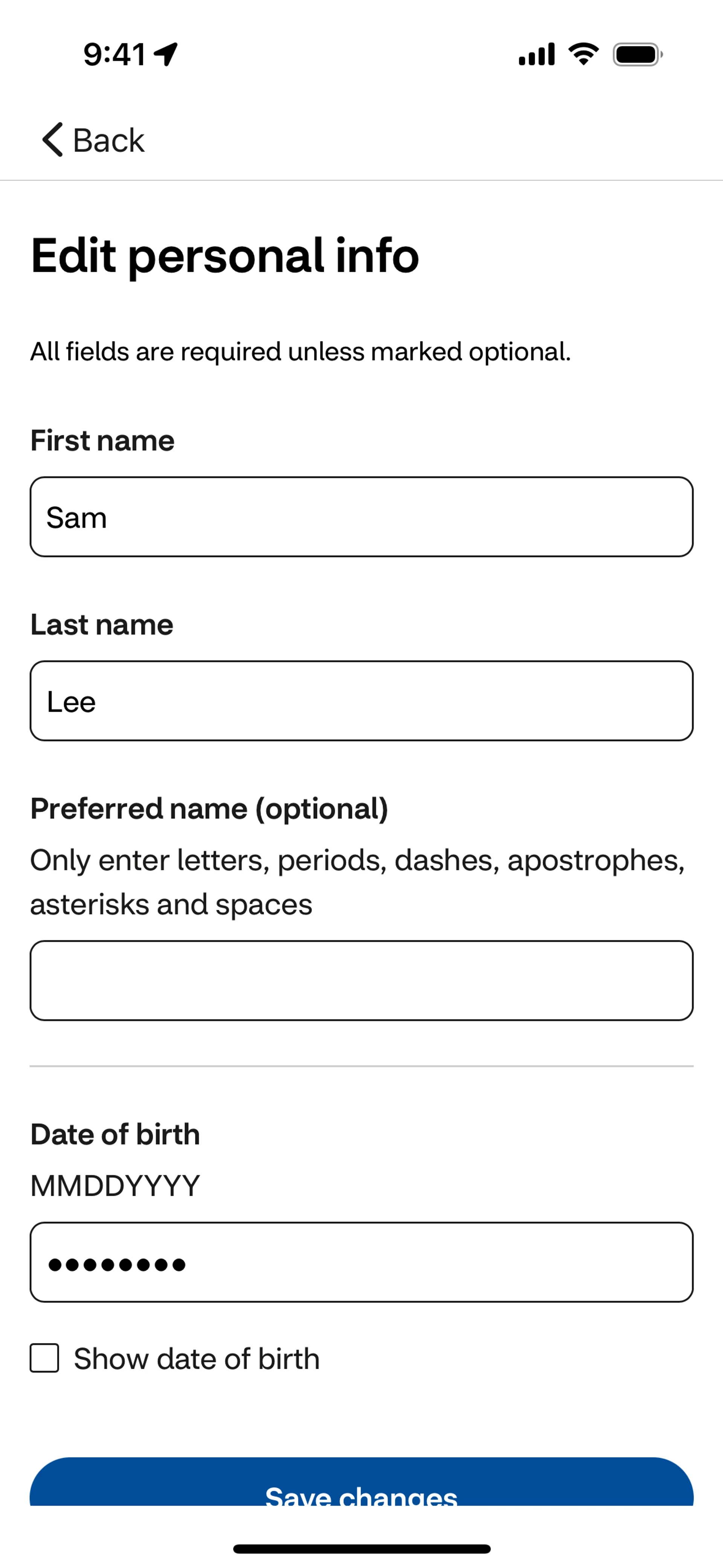Focus the First name field containing Sam
This screenshot has height=1568, width=723.
pyautogui.click(x=361, y=517)
